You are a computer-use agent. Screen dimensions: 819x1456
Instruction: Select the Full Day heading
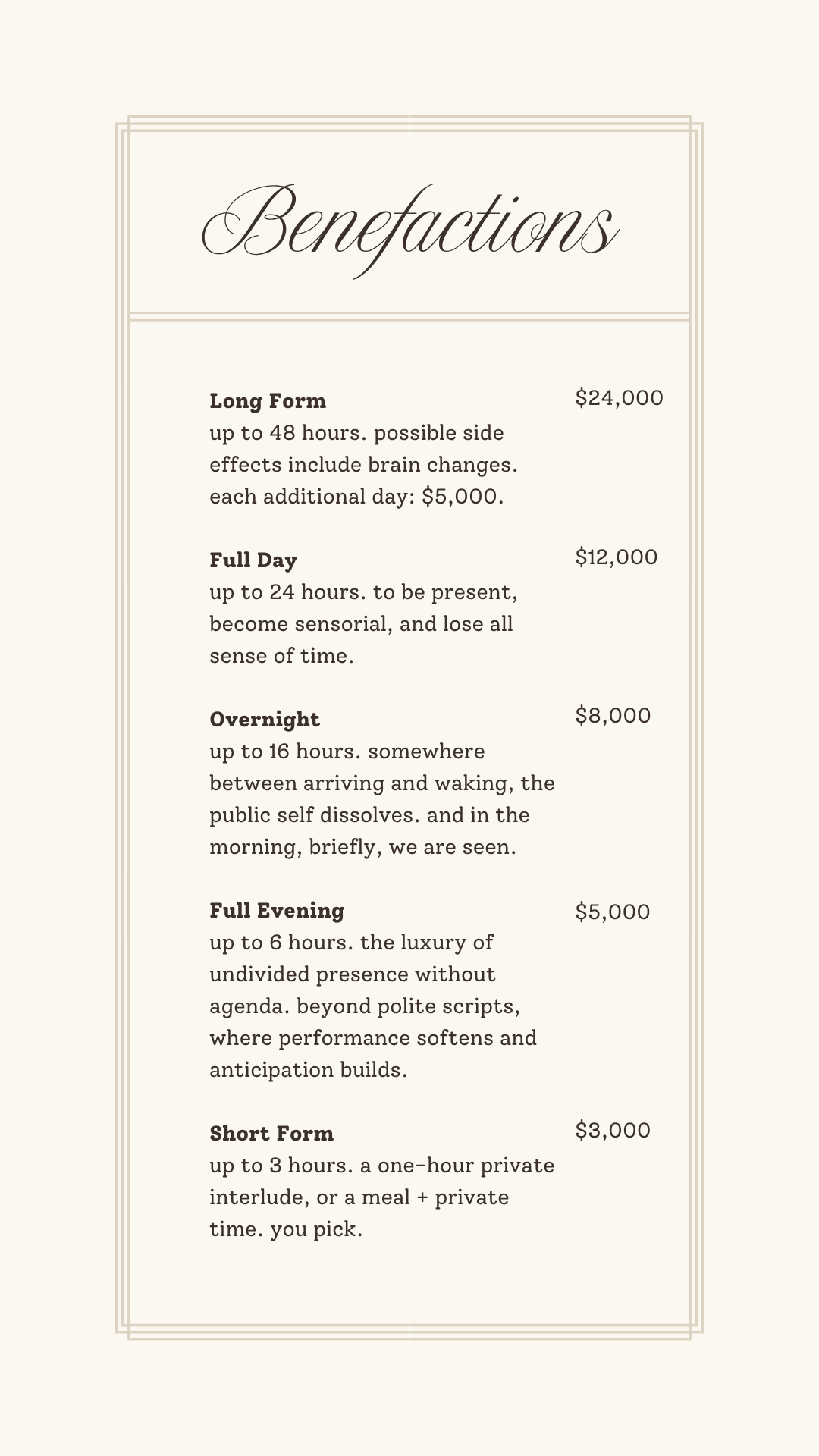click(253, 560)
